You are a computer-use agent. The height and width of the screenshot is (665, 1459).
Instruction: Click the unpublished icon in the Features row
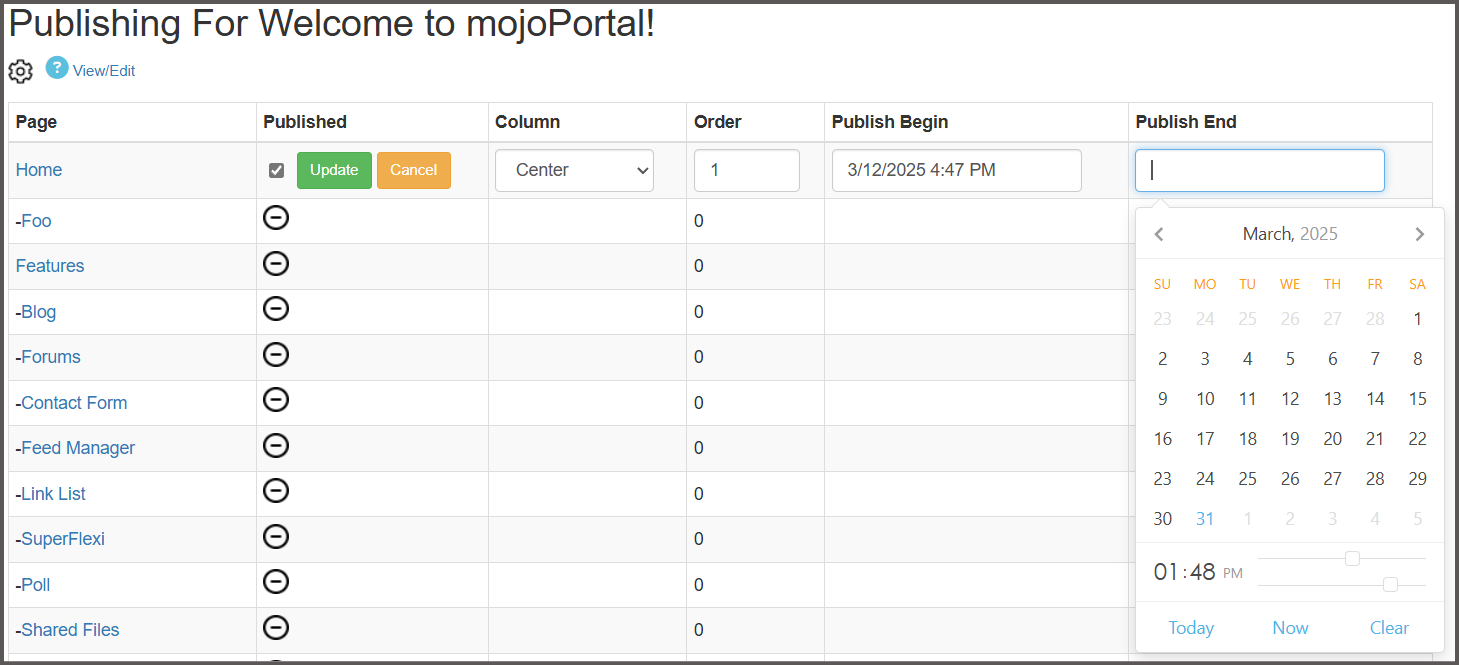click(x=276, y=263)
